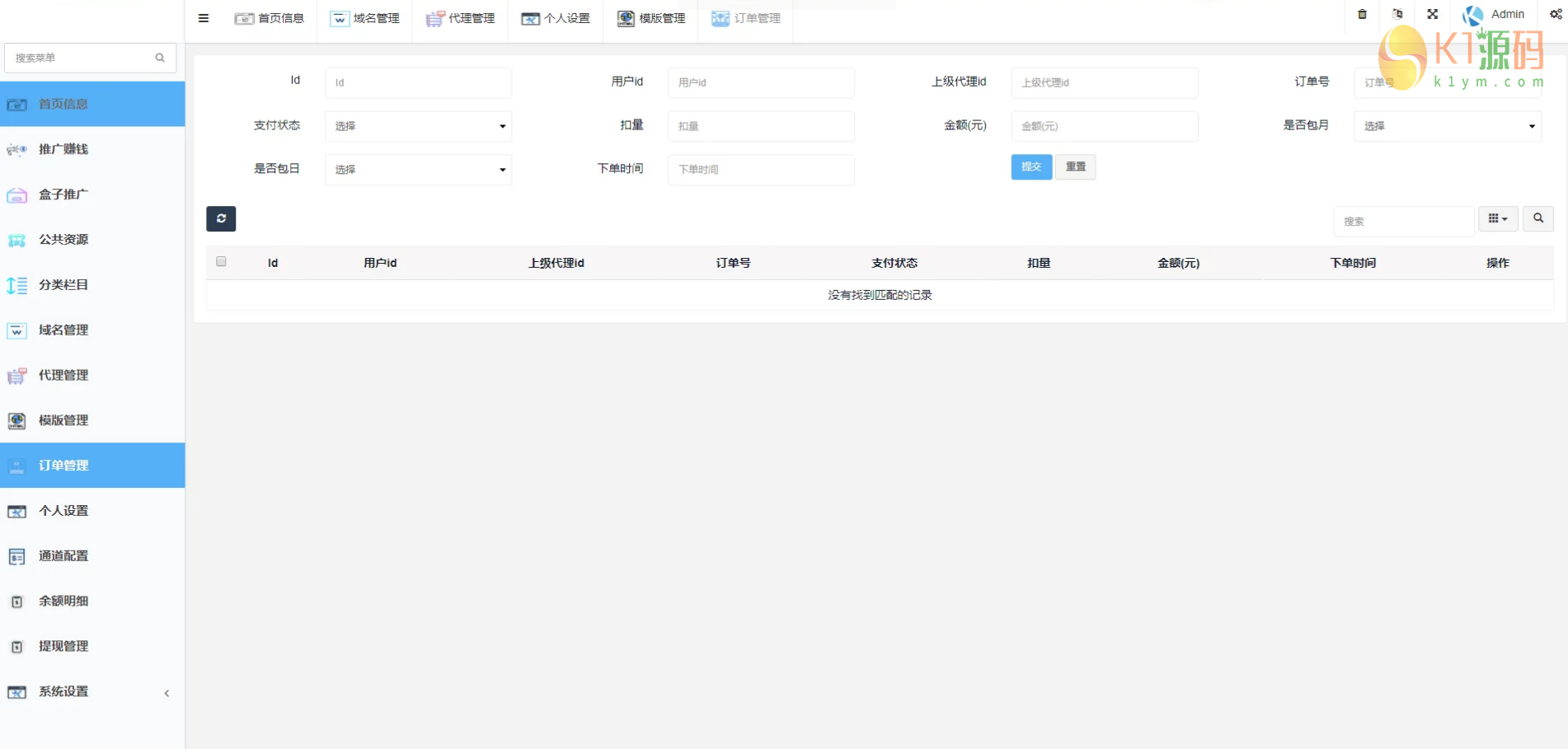Open 首页信息 from the sidebar icon
The image size is (1568, 749).
coord(16,105)
